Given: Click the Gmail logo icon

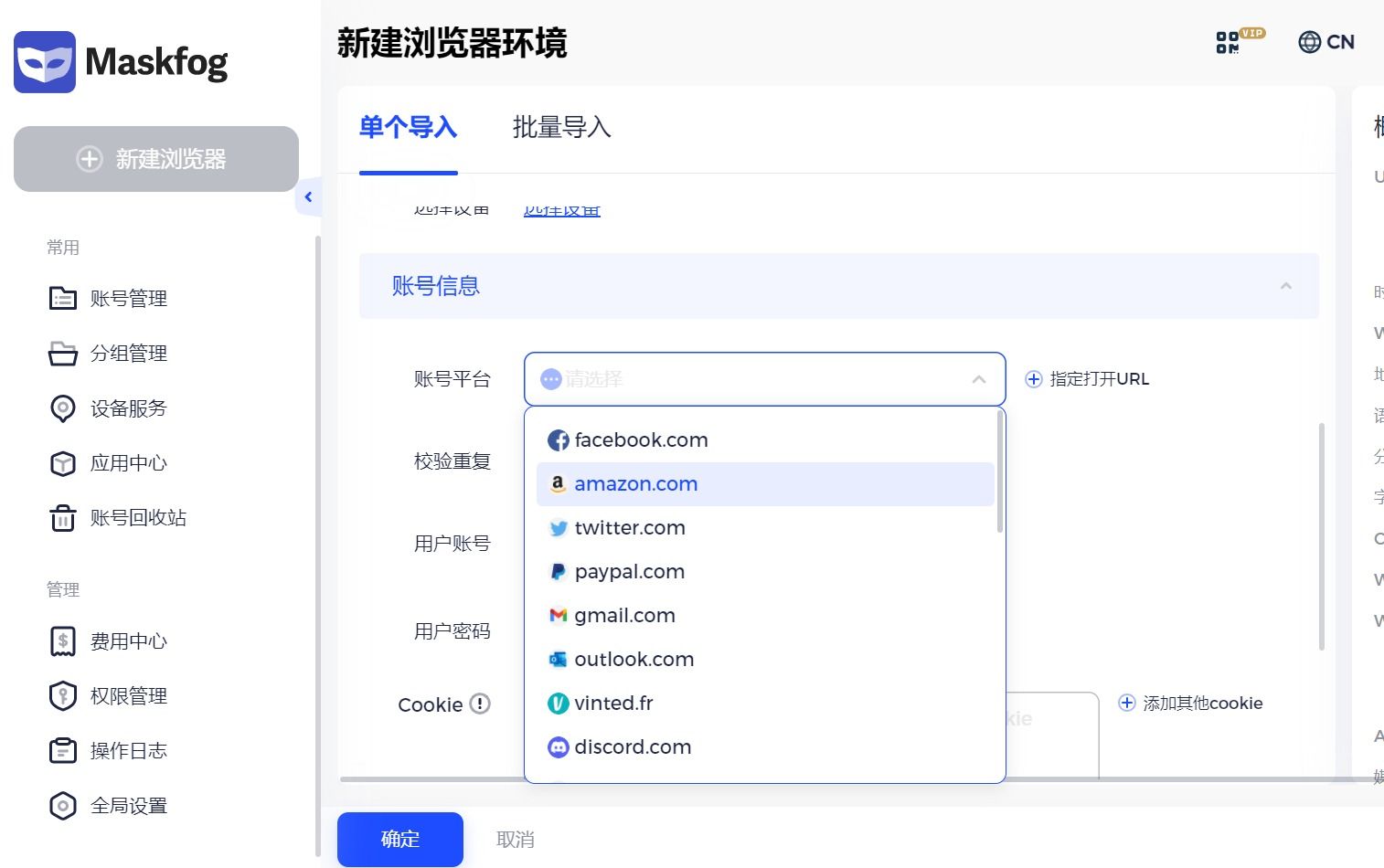Looking at the screenshot, I should coord(558,616).
